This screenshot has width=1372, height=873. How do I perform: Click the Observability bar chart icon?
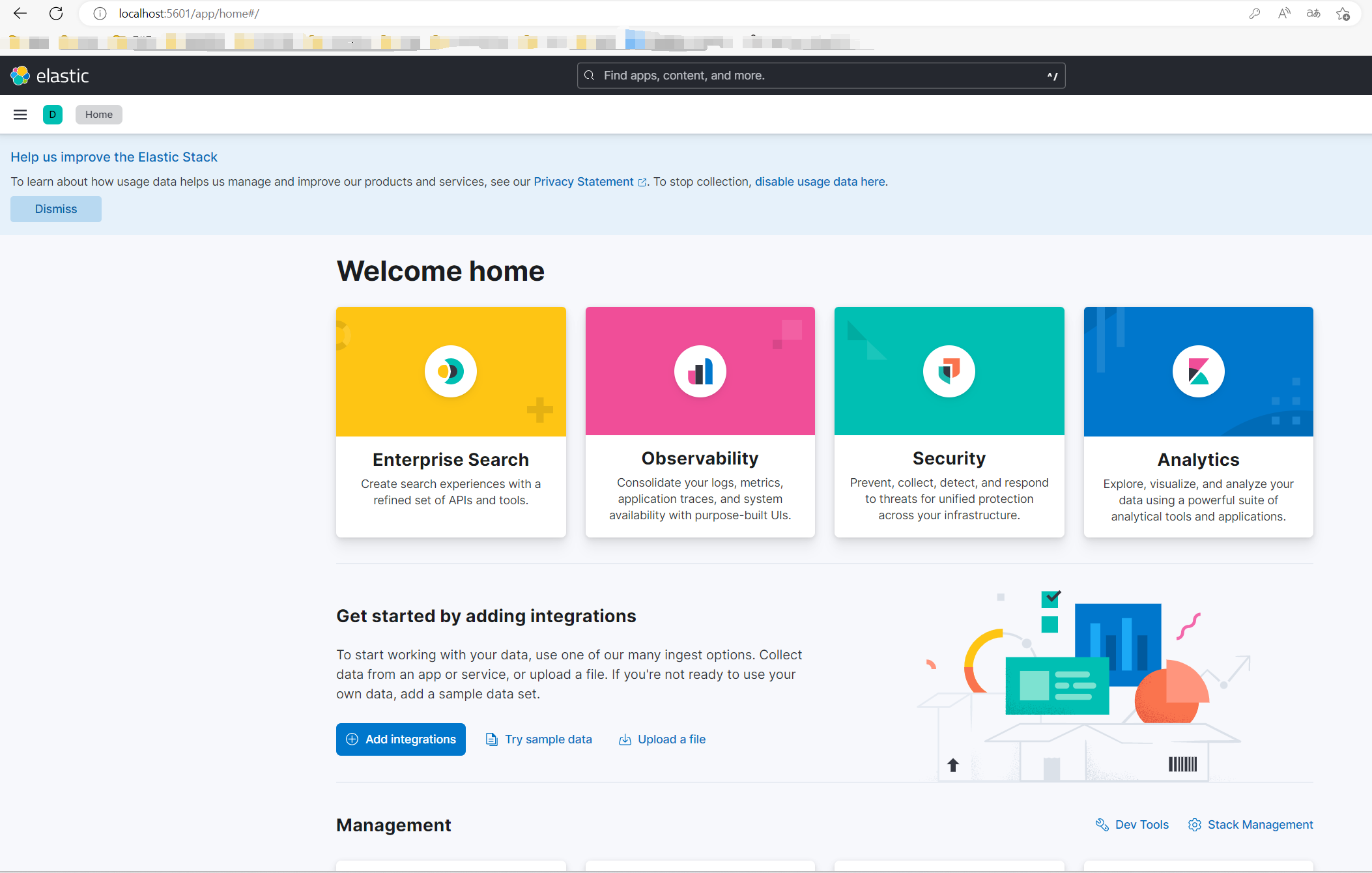pyautogui.click(x=700, y=371)
